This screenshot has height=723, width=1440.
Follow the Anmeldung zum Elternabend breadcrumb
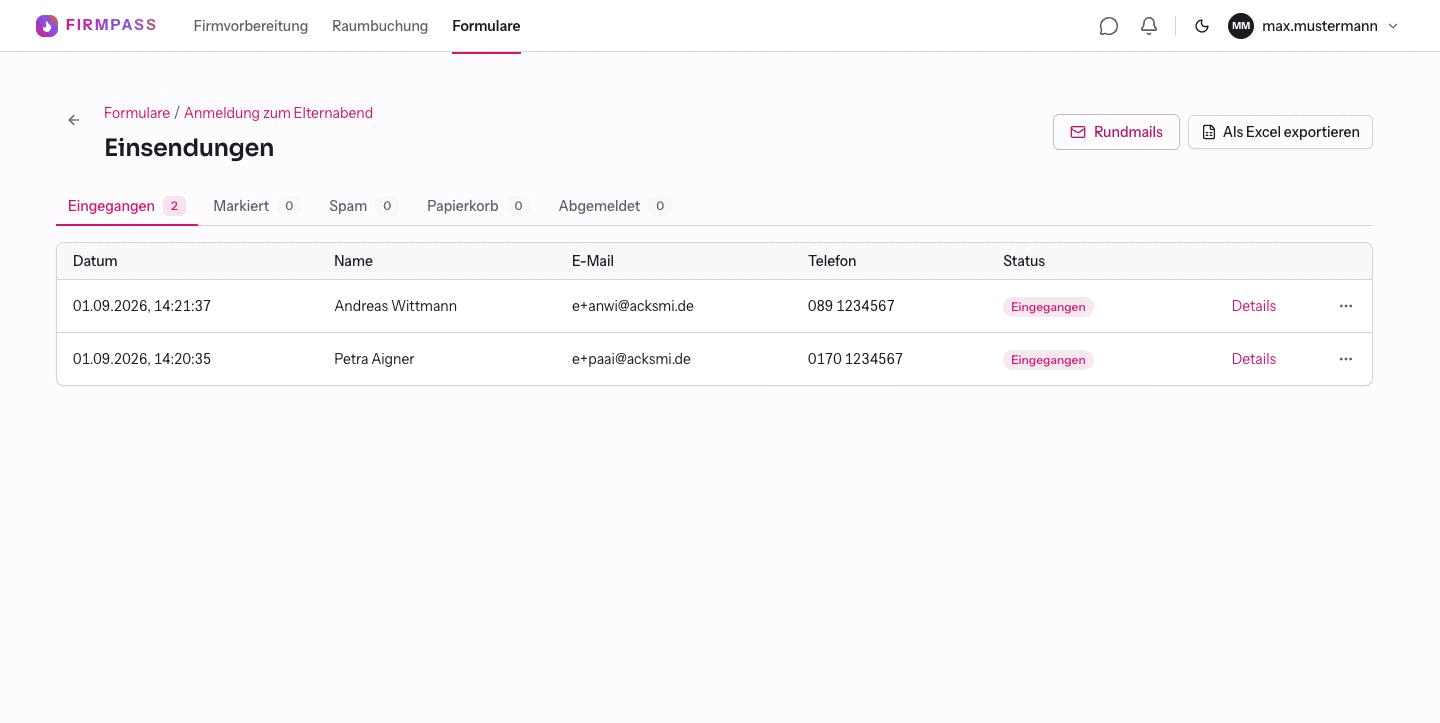point(278,113)
